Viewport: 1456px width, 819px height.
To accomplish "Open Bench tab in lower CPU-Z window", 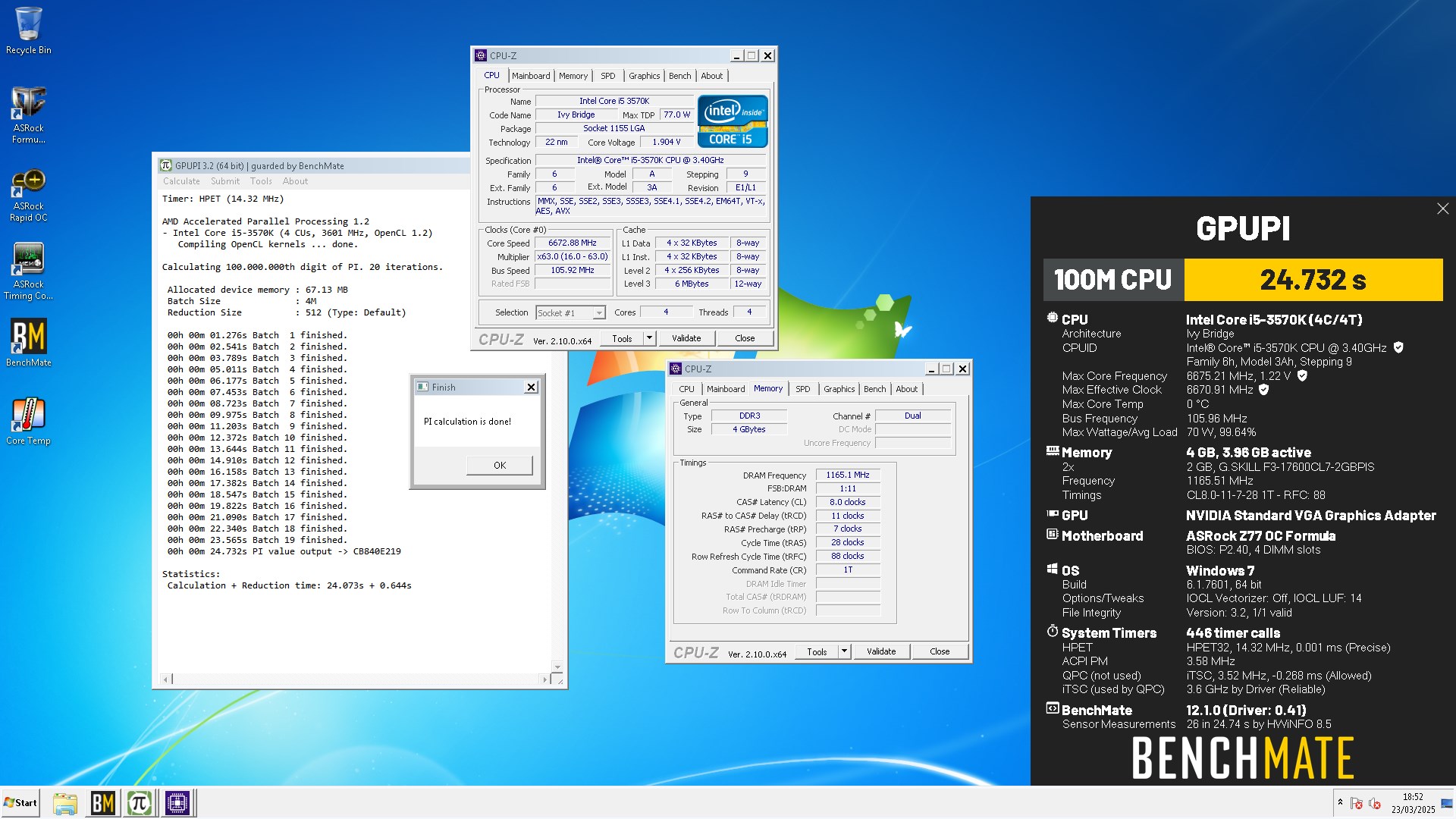I will coord(875,389).
